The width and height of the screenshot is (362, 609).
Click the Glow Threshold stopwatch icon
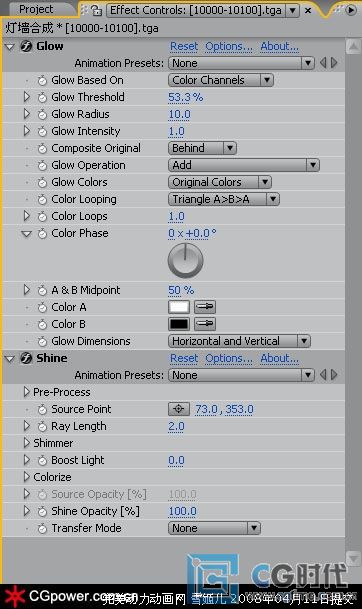(x=42, y=97)
